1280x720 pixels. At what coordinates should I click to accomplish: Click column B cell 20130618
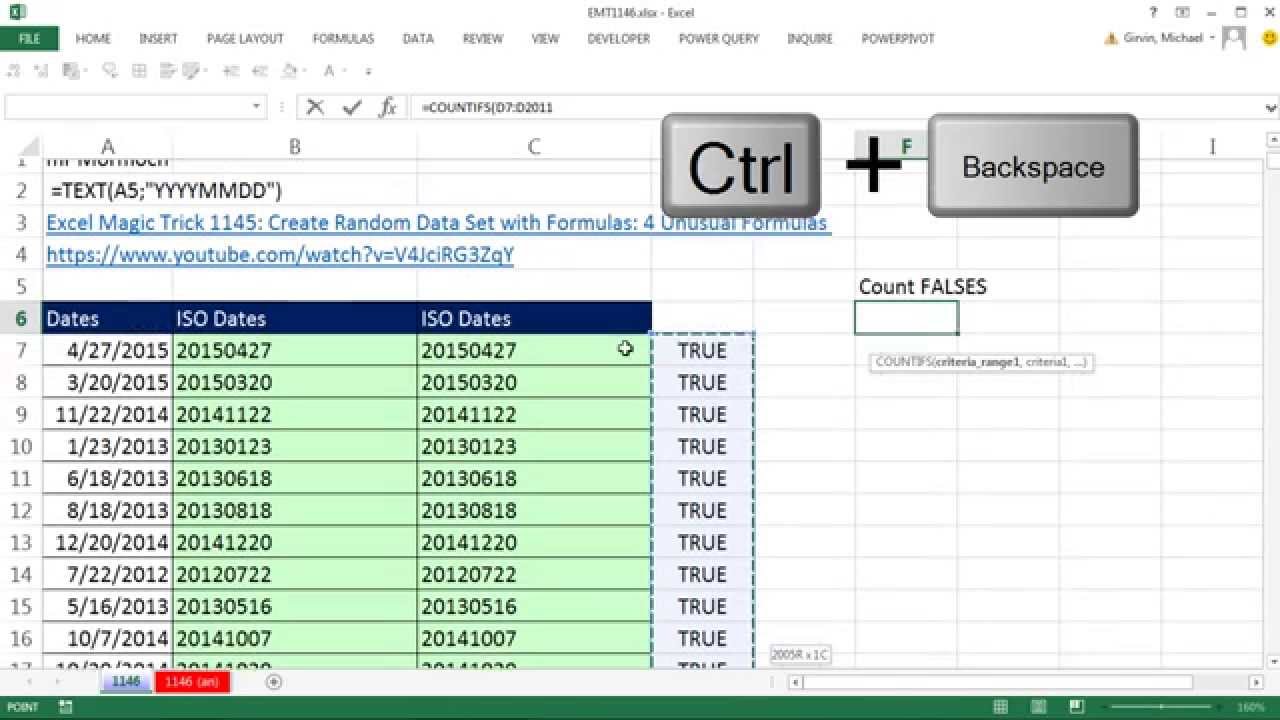tap(295, 478)
